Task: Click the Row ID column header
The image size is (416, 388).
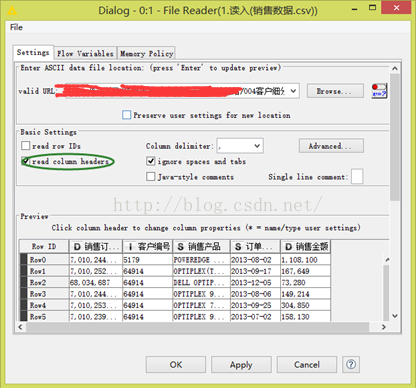Action: (44, 247)
